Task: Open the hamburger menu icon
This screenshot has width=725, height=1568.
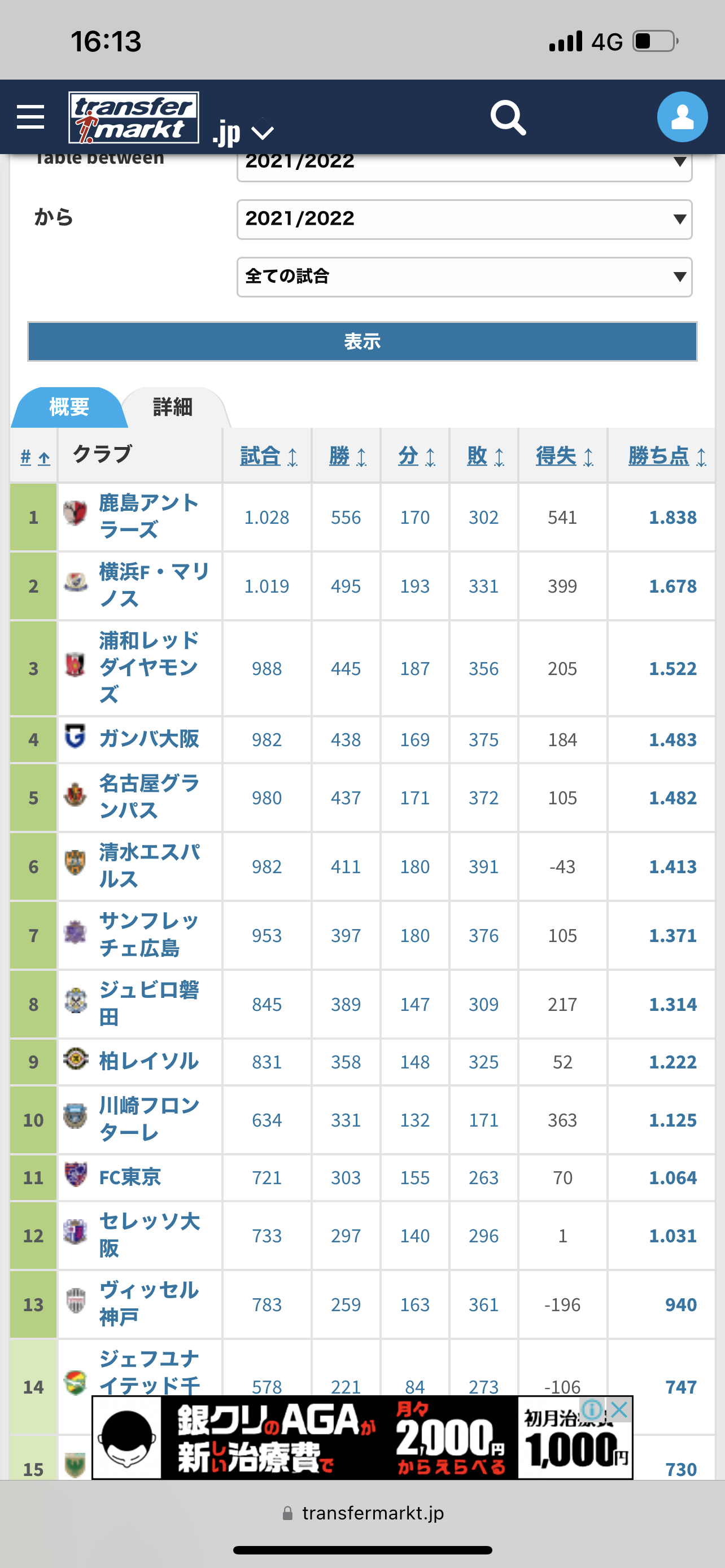Action: point(30,116)
